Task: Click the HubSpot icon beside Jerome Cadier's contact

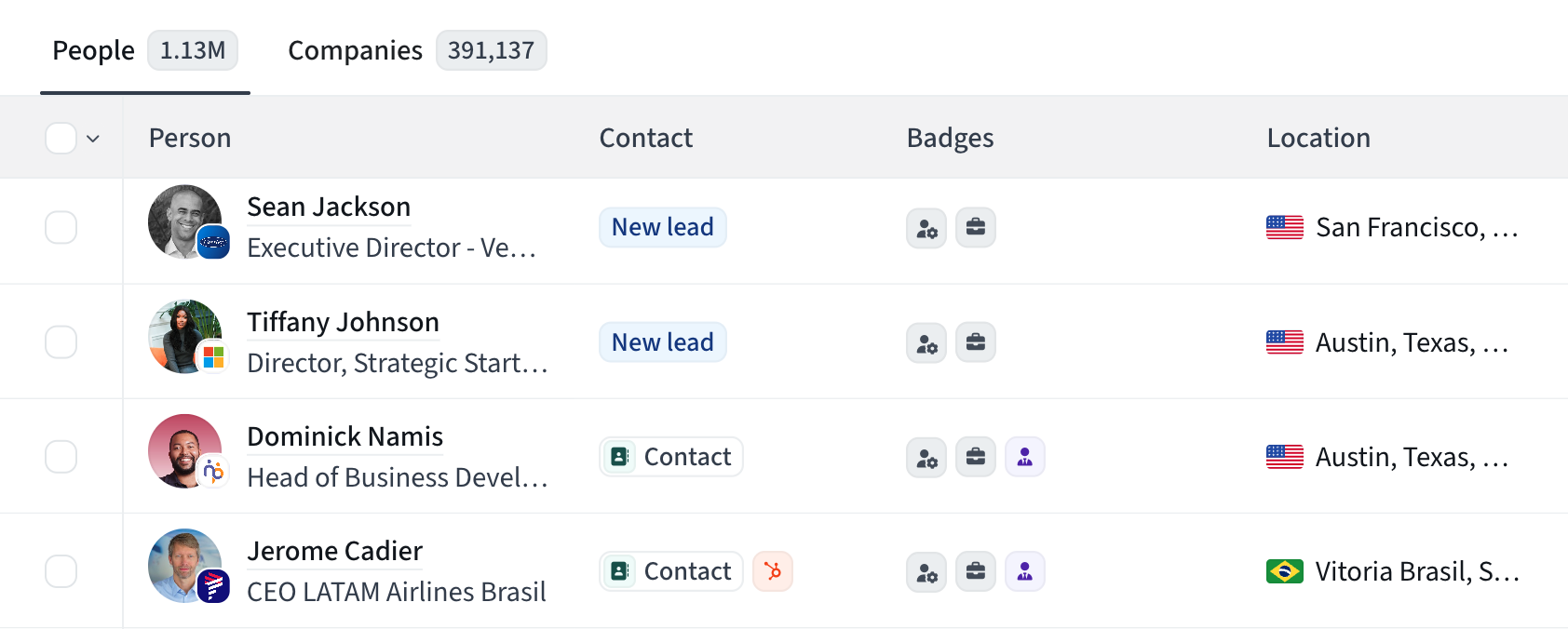Action: [x=773, y=571]
